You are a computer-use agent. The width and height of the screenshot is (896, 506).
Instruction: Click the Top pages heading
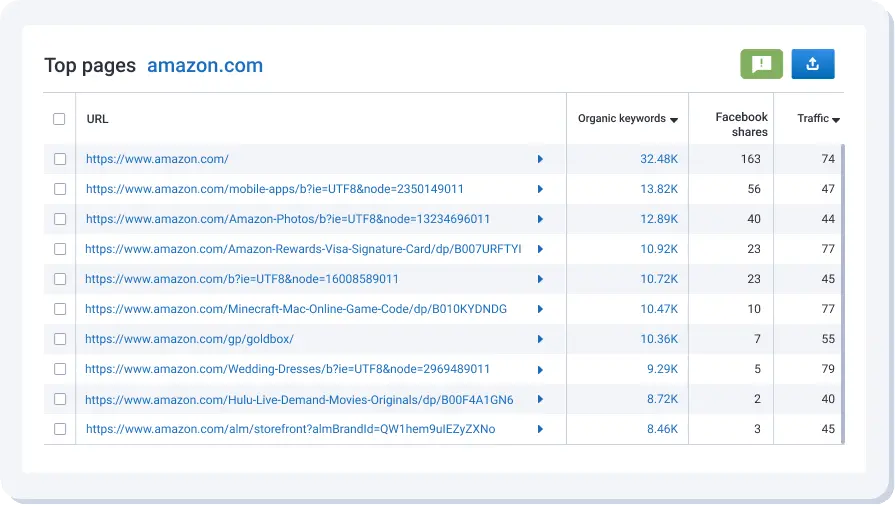coord(90,66)
